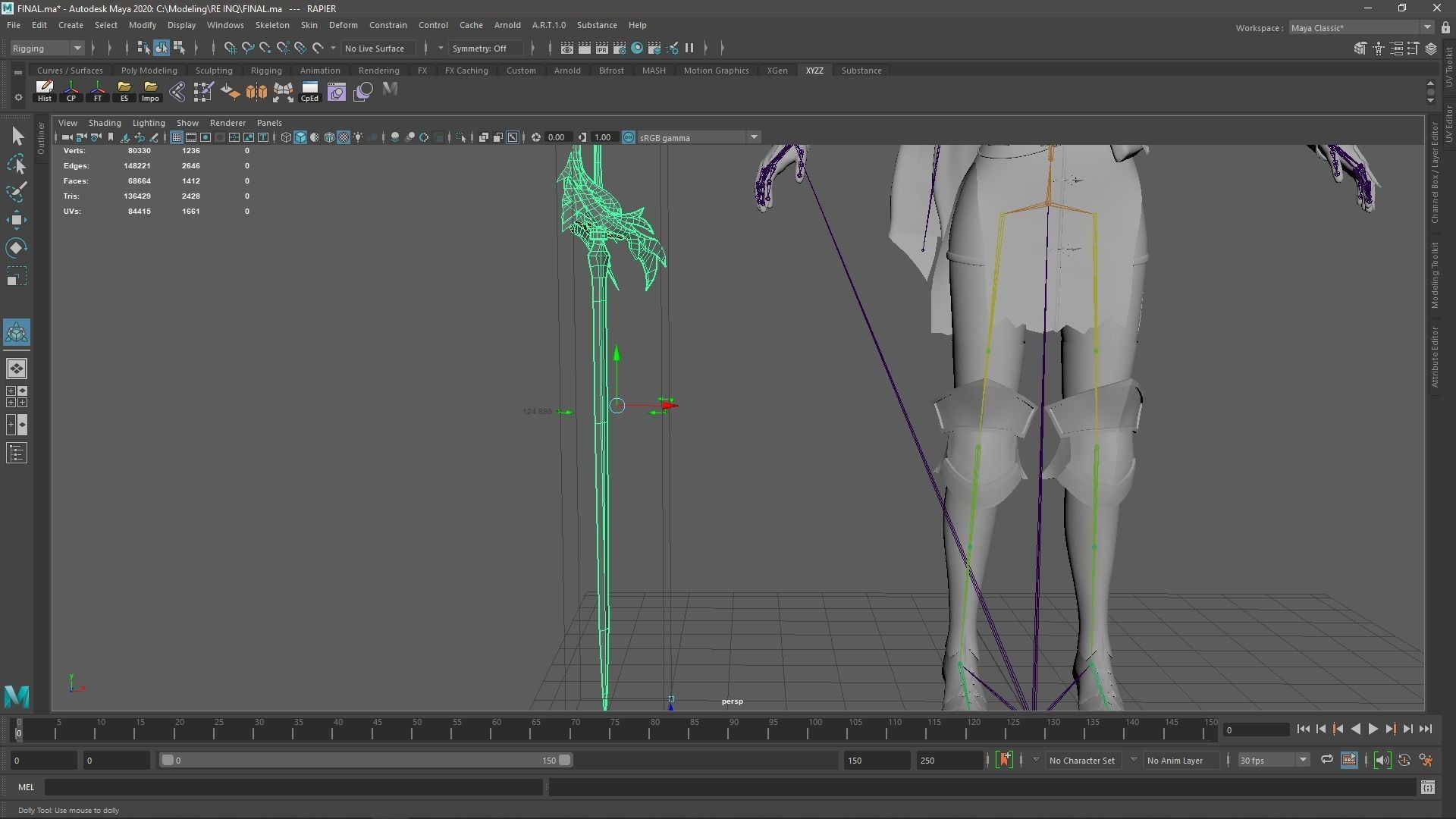Select by component type mode icon
This screenshot has width=1456, height=819.
coord(179,49)
